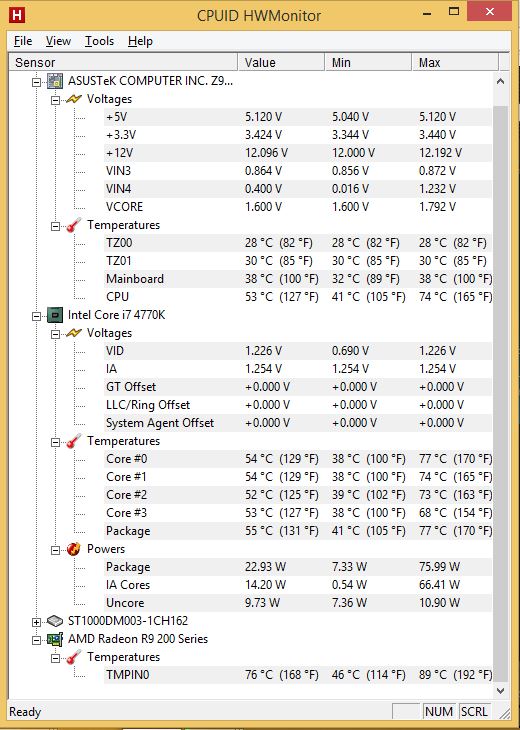Click the Value column header
This screenshot has width=520, height=730.
click(x=281, y=62)
